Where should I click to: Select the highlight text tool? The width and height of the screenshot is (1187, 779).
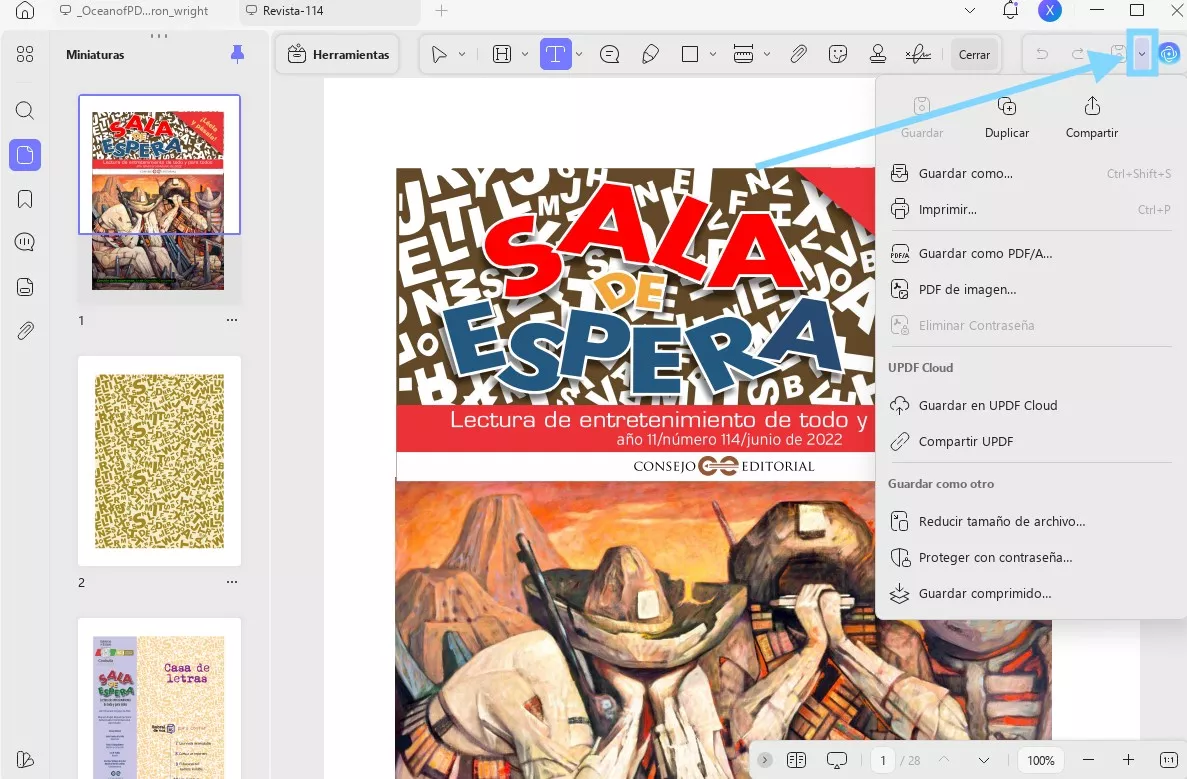[502, 55]
